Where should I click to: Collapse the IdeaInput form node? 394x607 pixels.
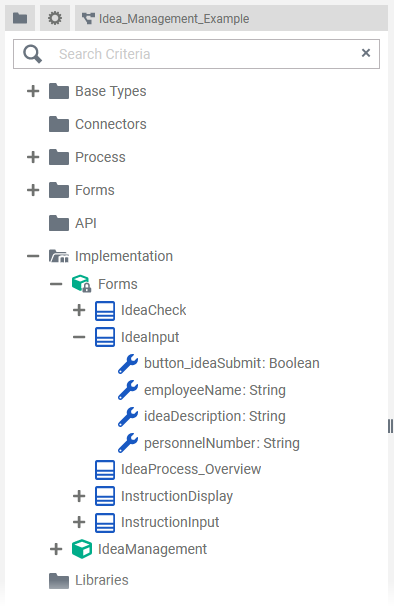click(79, 337)
